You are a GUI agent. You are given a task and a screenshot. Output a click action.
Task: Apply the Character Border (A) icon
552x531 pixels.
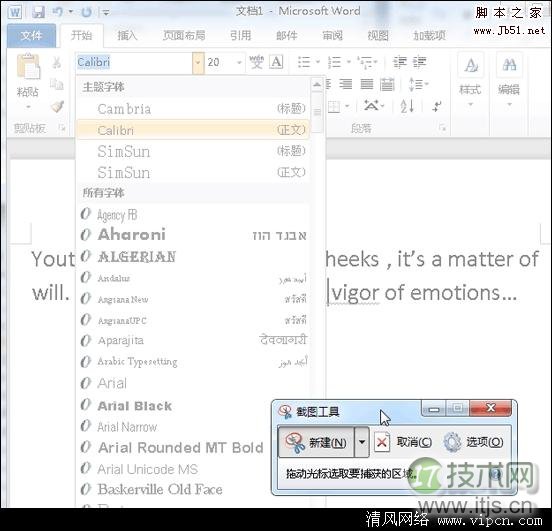click(276, 62)
